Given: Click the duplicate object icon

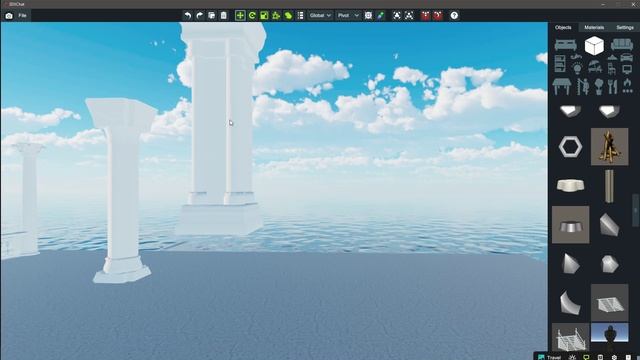Looking at the screenshot, I should 211,16.
